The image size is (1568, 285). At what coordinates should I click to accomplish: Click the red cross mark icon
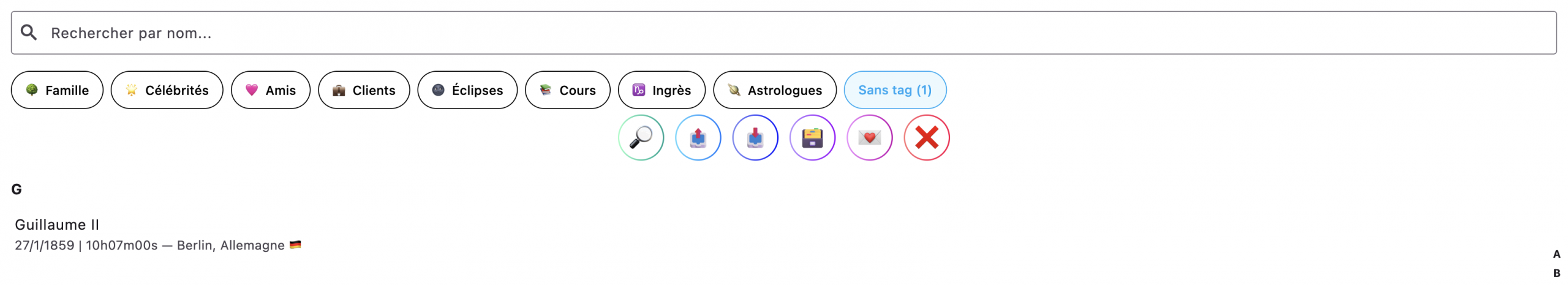[x=926, y=138]
